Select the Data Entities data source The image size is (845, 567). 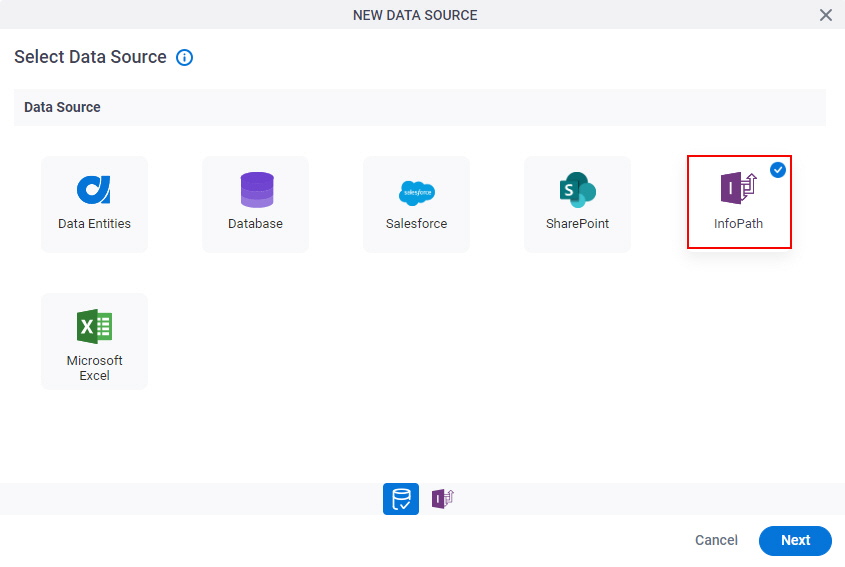pyautogui.click(x=94, y=204)
